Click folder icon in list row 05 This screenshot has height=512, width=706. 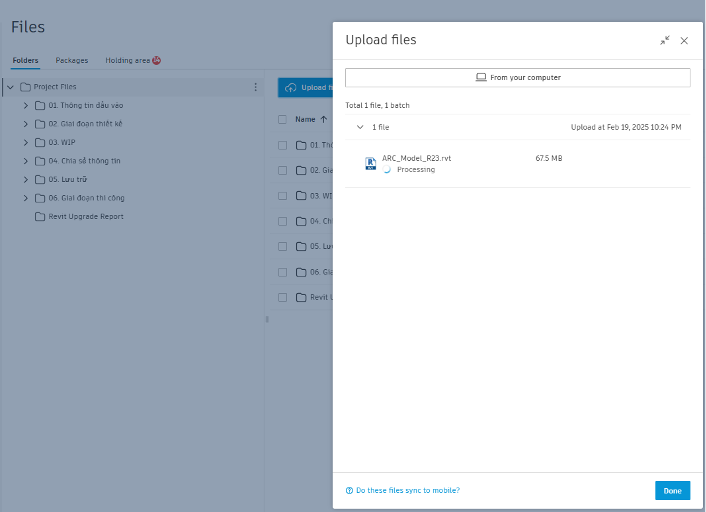click(x=301, y=246)
